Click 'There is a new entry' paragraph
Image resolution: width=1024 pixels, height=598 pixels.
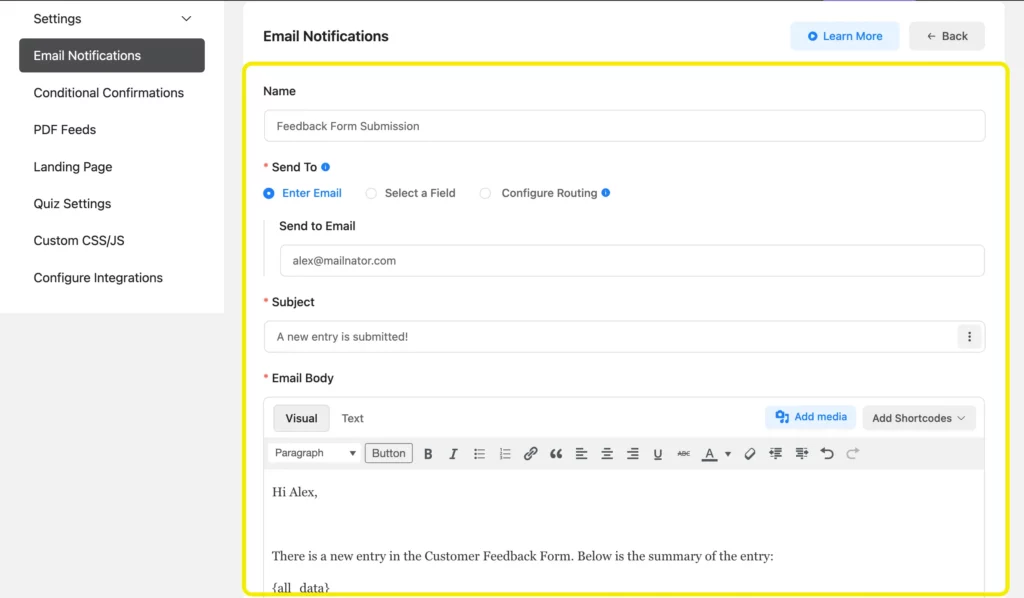[x=522, y=556]
